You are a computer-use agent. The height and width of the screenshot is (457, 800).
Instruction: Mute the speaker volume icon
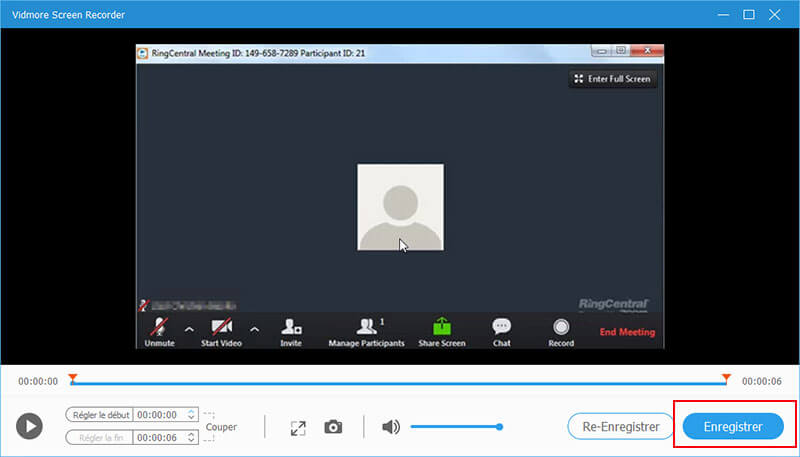coord(391,427)
